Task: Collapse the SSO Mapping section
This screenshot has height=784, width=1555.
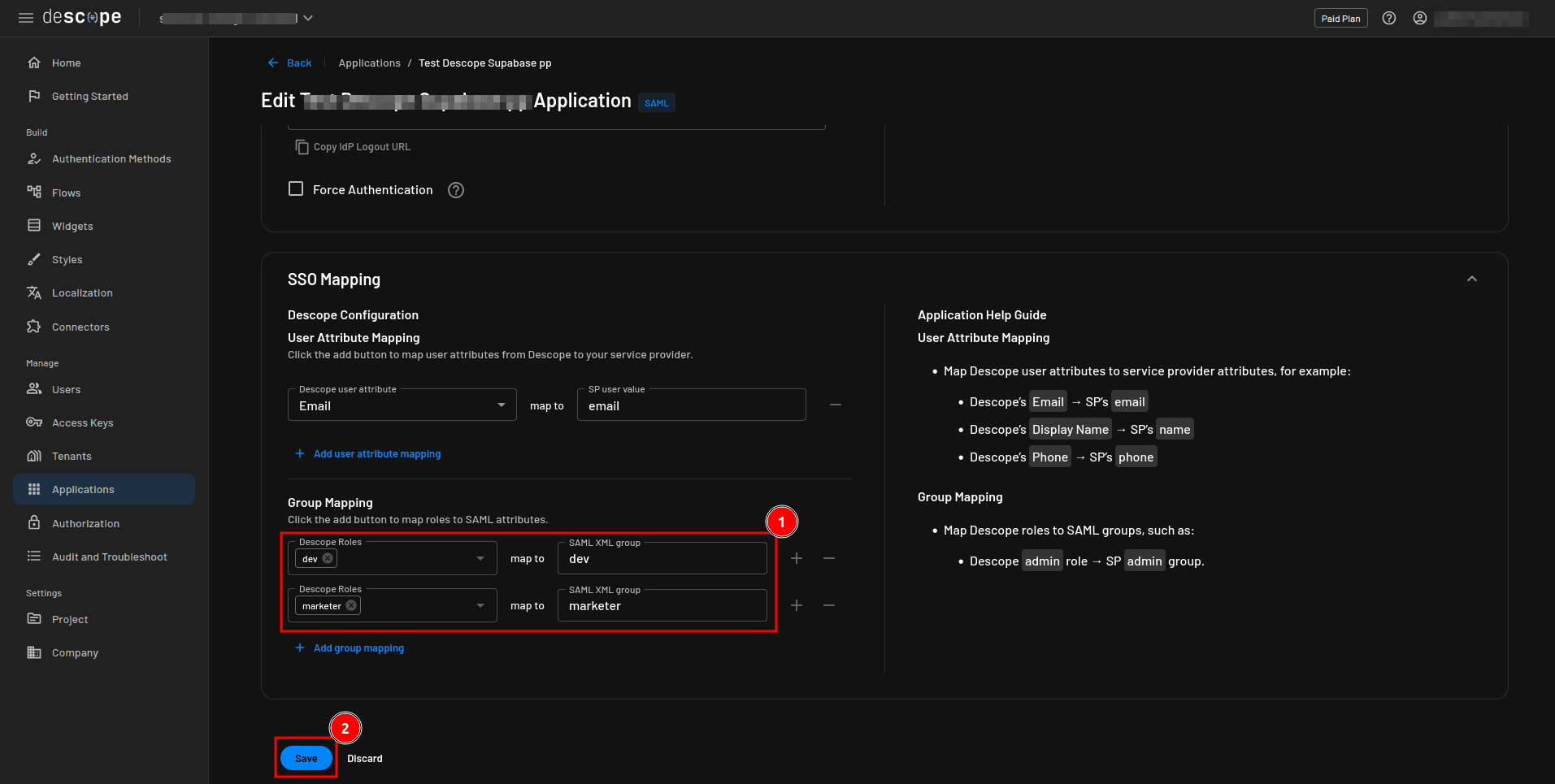Action: point(1471,279)
